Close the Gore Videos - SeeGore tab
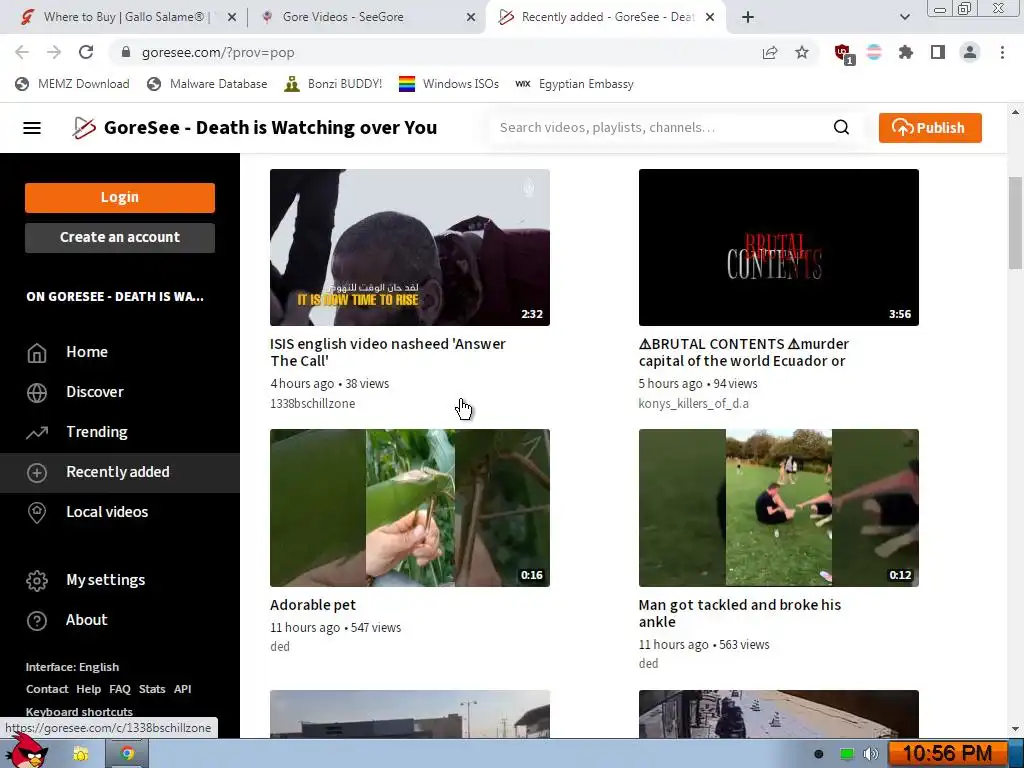This screenshot has height=768, width=1024. (x=471, y=17)
